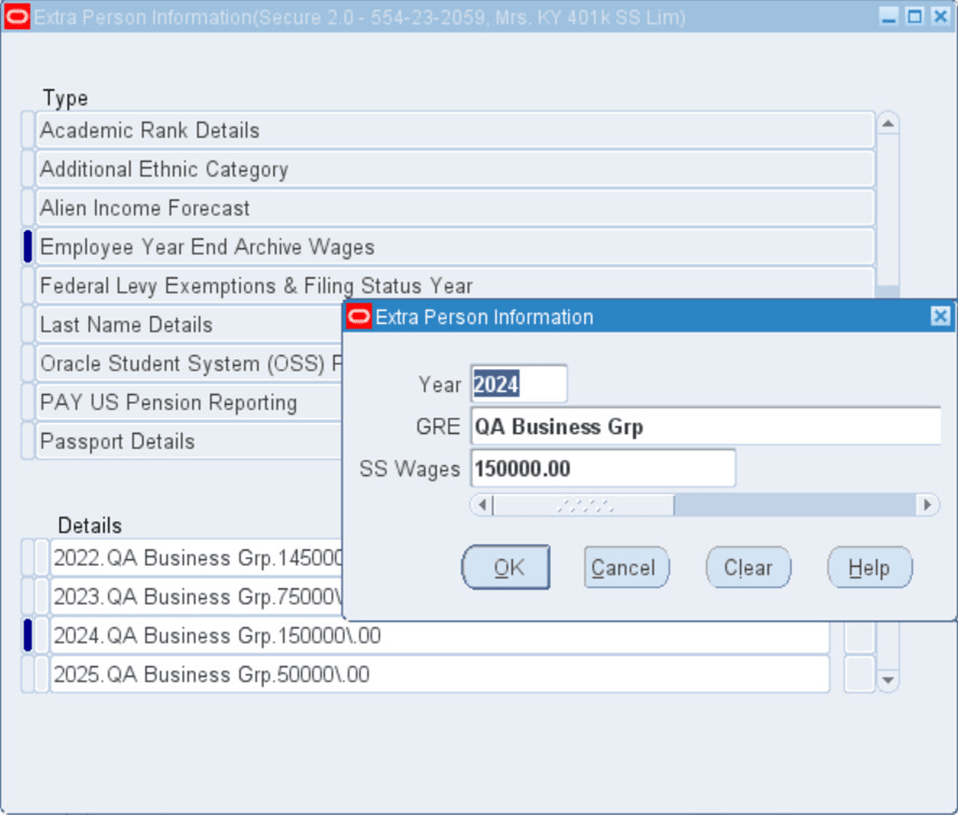Select the PAY US Pension Reporting type
Viewport: 958px width, 815px height.
click(x=189, y=402)
